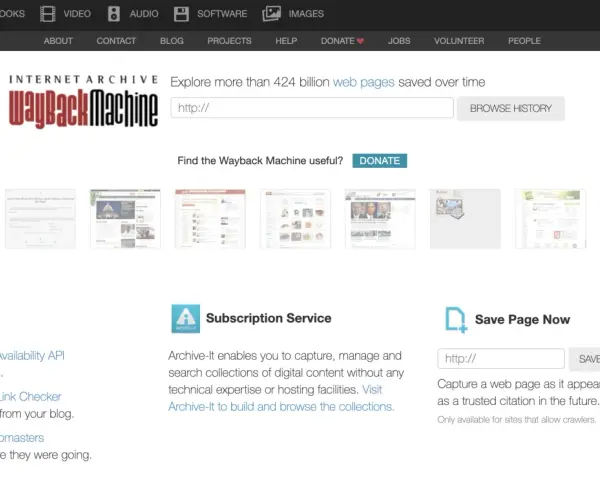
Task: Open the AUDIO menu label
Action: (x=144, y=14)
